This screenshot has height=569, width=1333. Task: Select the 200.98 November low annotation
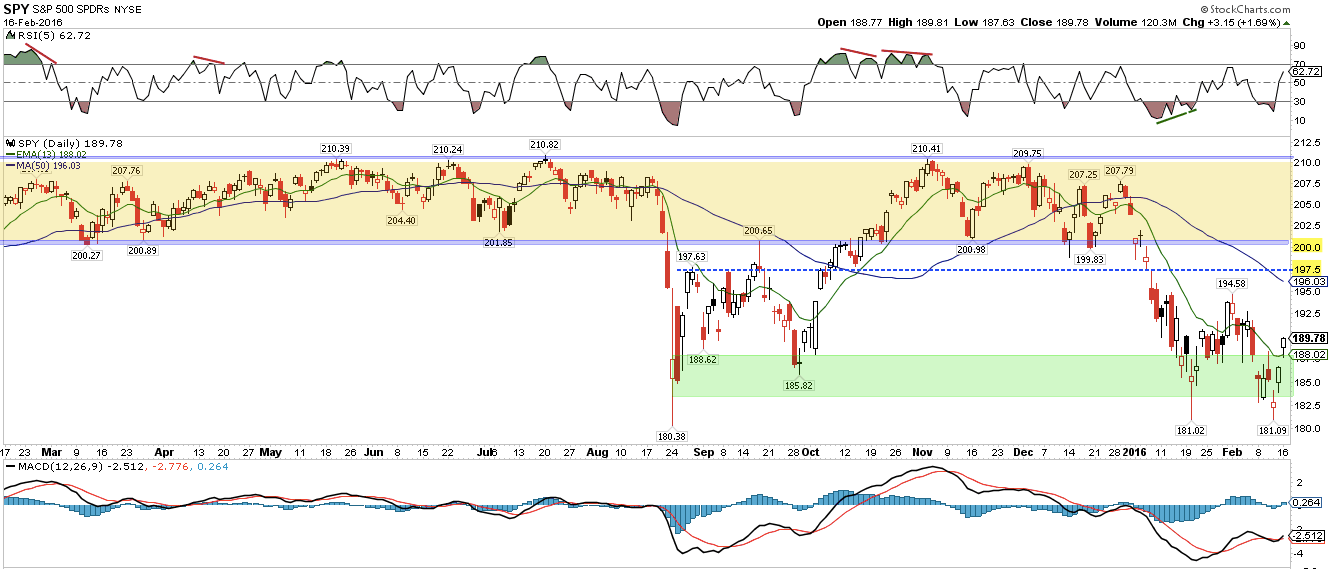click(972, 249)
